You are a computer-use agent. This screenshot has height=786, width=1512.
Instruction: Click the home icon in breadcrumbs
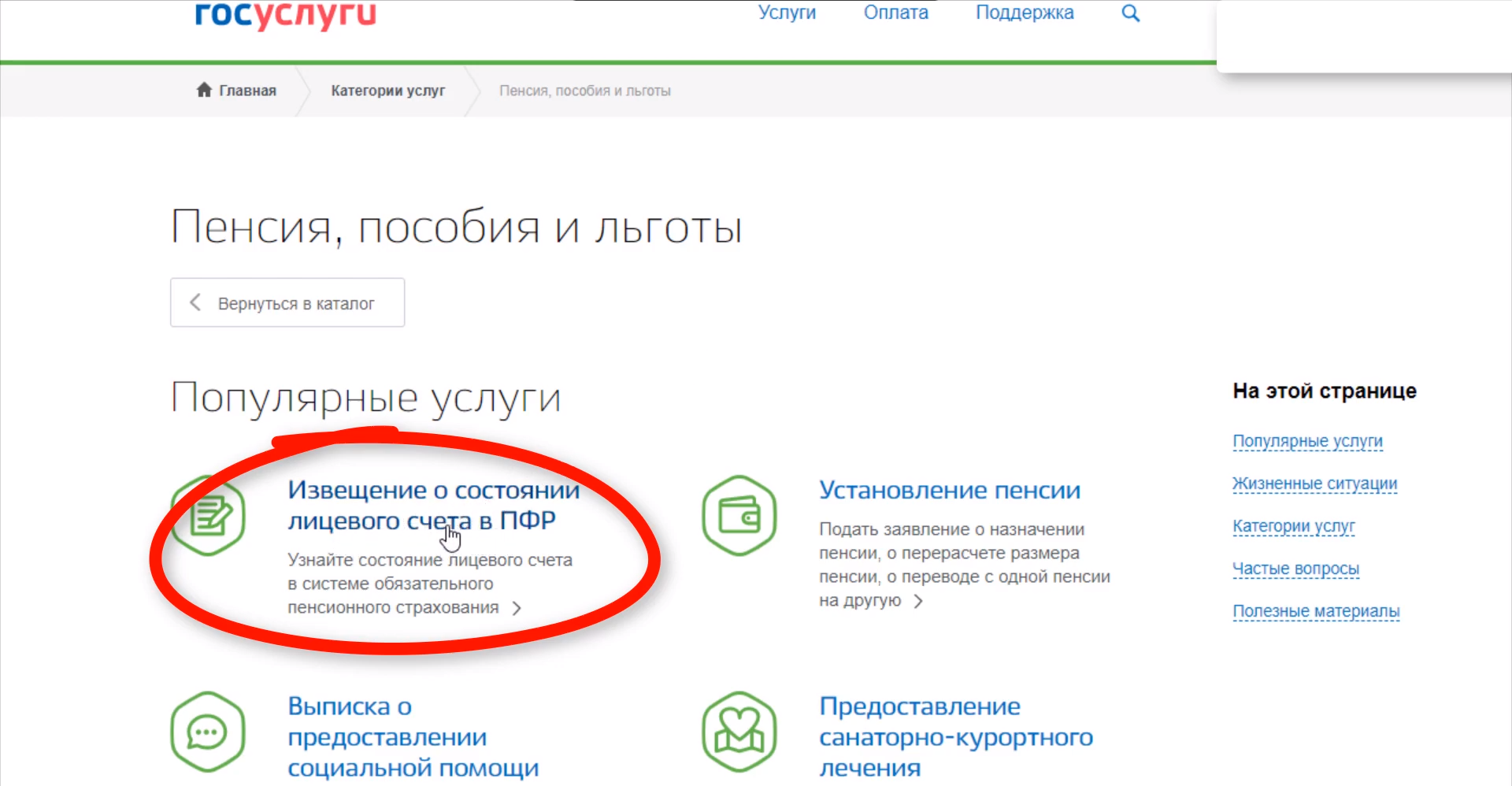pyautogui.click(x=204, y=90)
